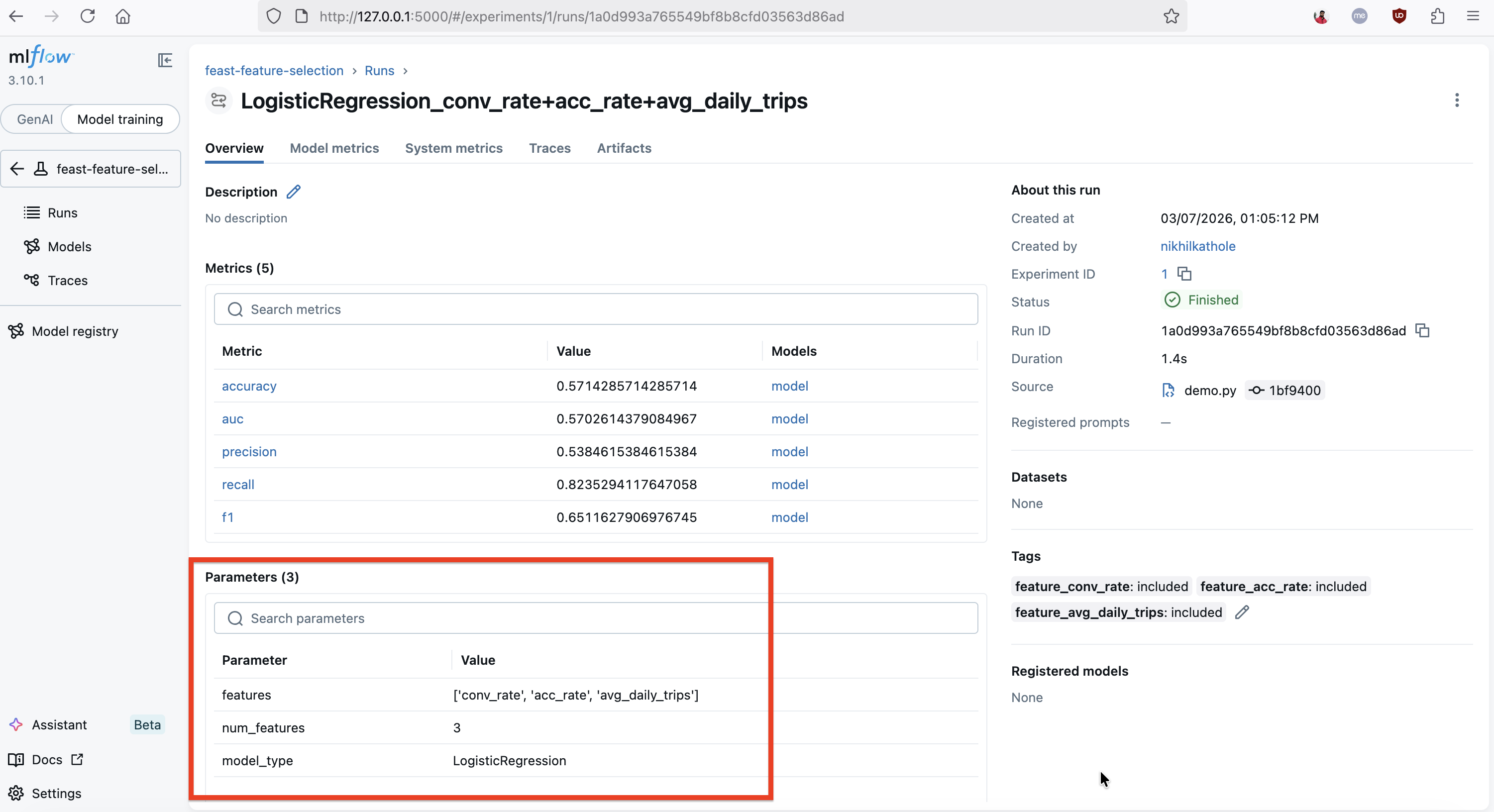Open the Artifacts tab
This screenshot has height=812, width=1494.
(x=624, y=148)
